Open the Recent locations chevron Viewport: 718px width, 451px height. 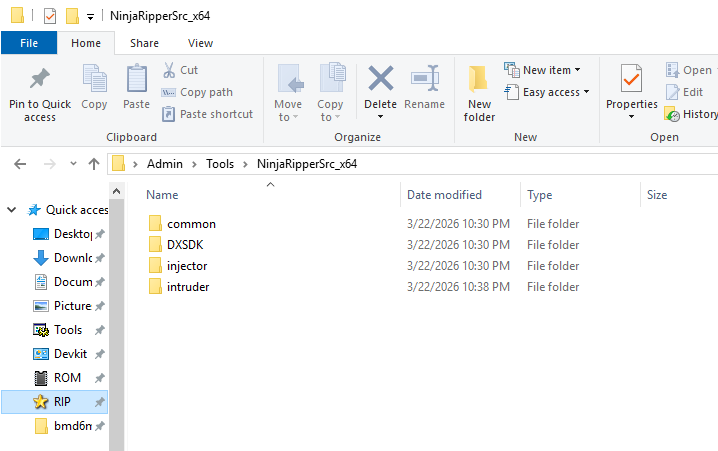[73, 163]
